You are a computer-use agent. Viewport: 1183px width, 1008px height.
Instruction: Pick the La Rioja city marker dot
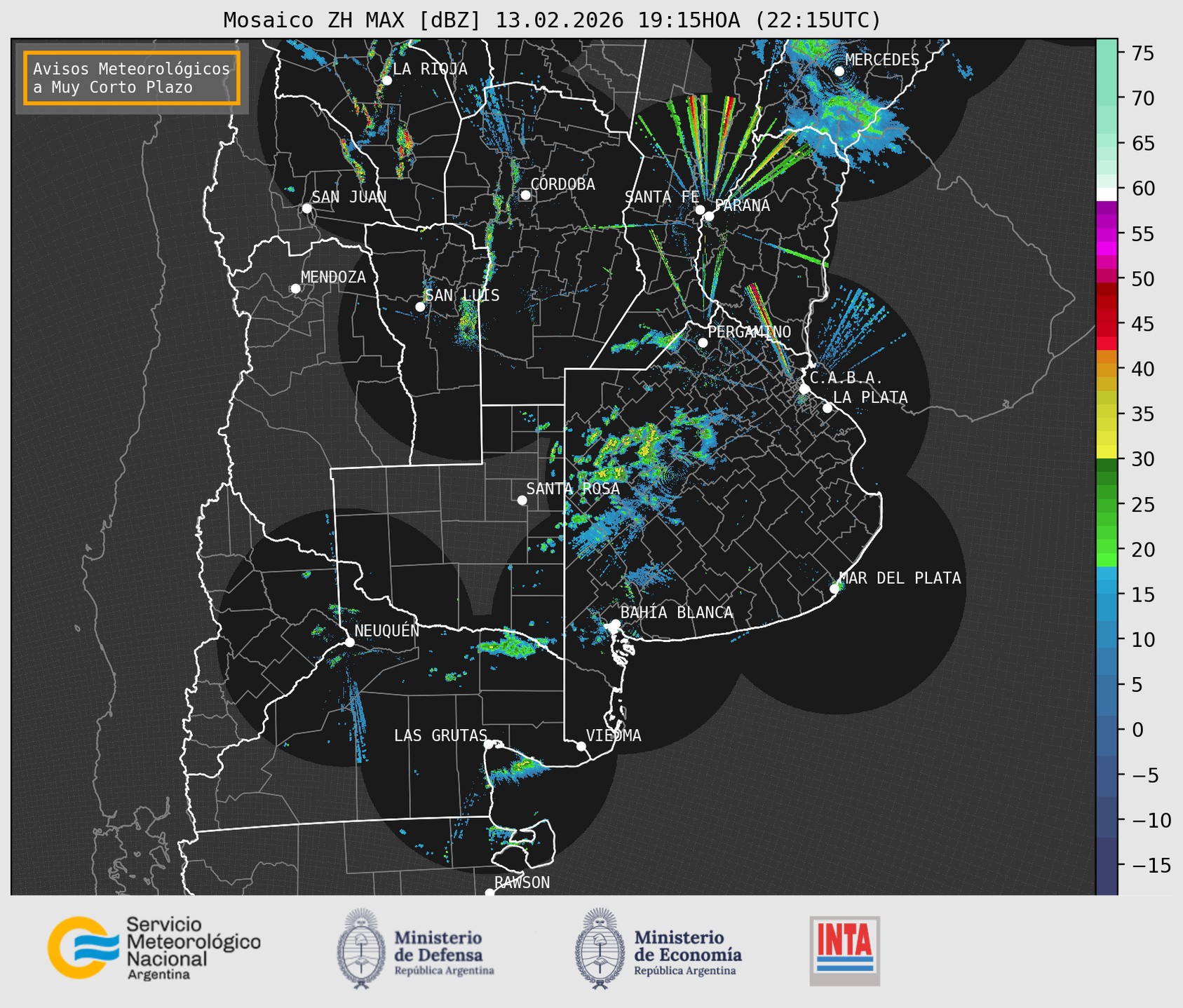point(386,81)
